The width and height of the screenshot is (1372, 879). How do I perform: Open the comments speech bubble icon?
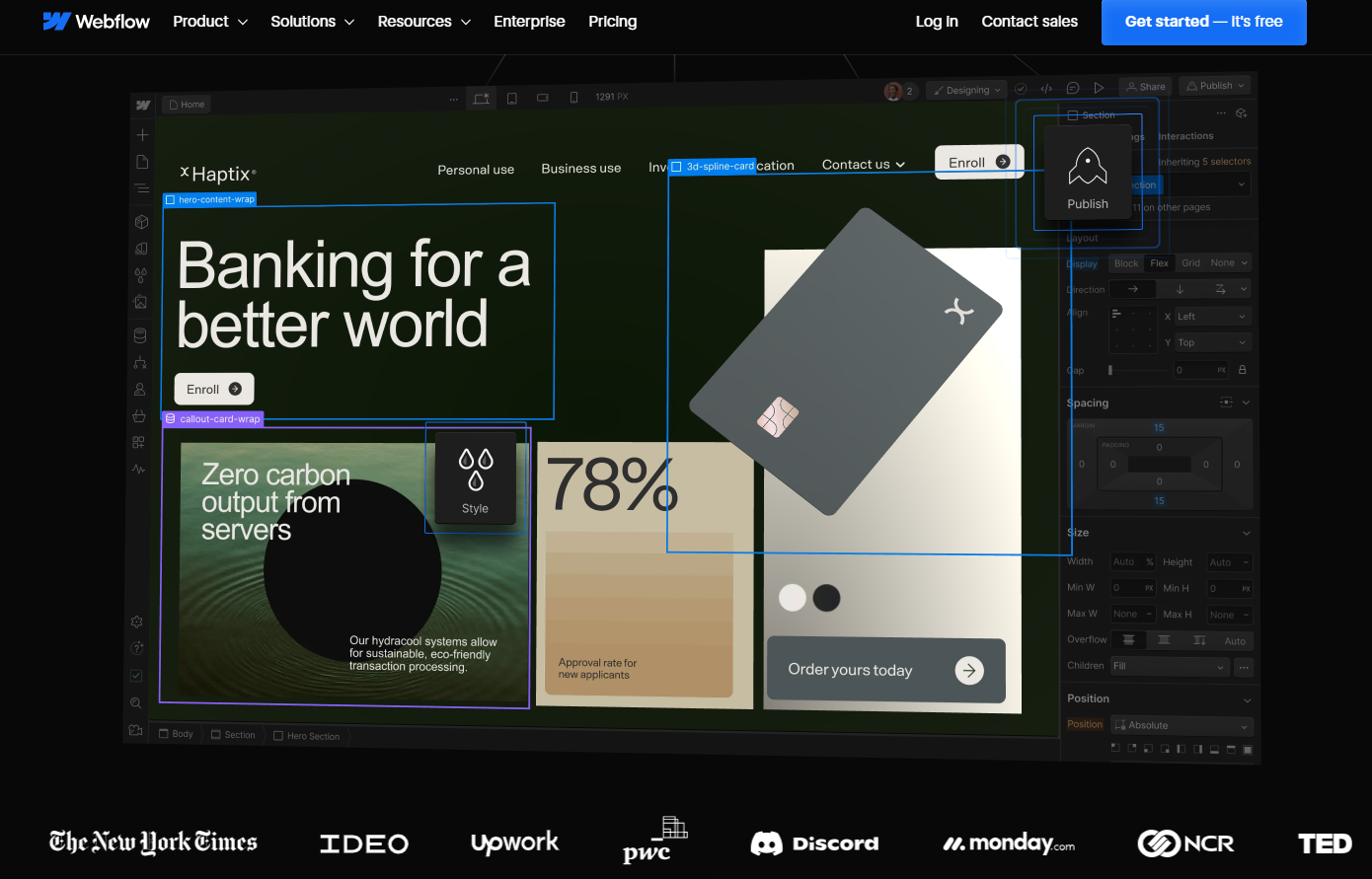(1073, 88)
